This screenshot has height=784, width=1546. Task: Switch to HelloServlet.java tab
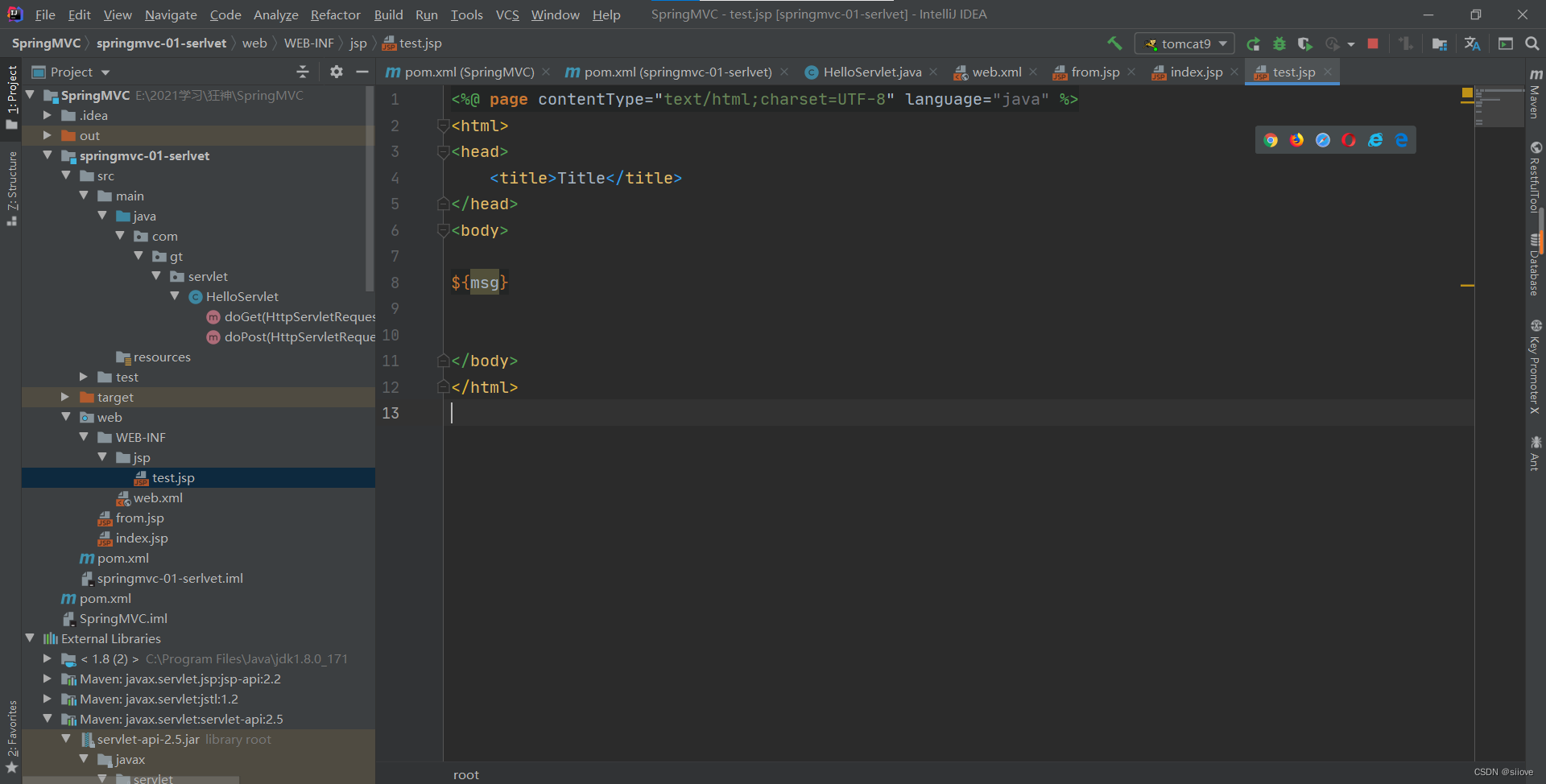pos(872,72)
